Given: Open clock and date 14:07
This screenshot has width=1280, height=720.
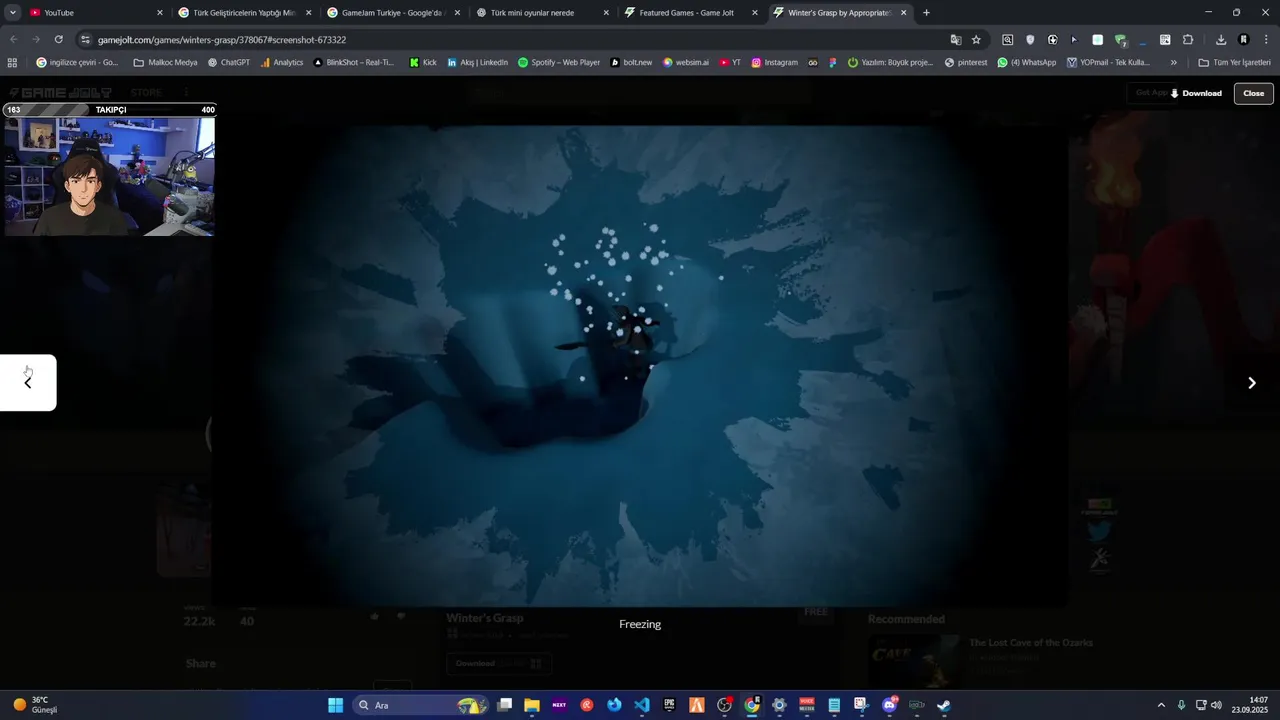Looking at the screenshot, I should (1250, 705).
